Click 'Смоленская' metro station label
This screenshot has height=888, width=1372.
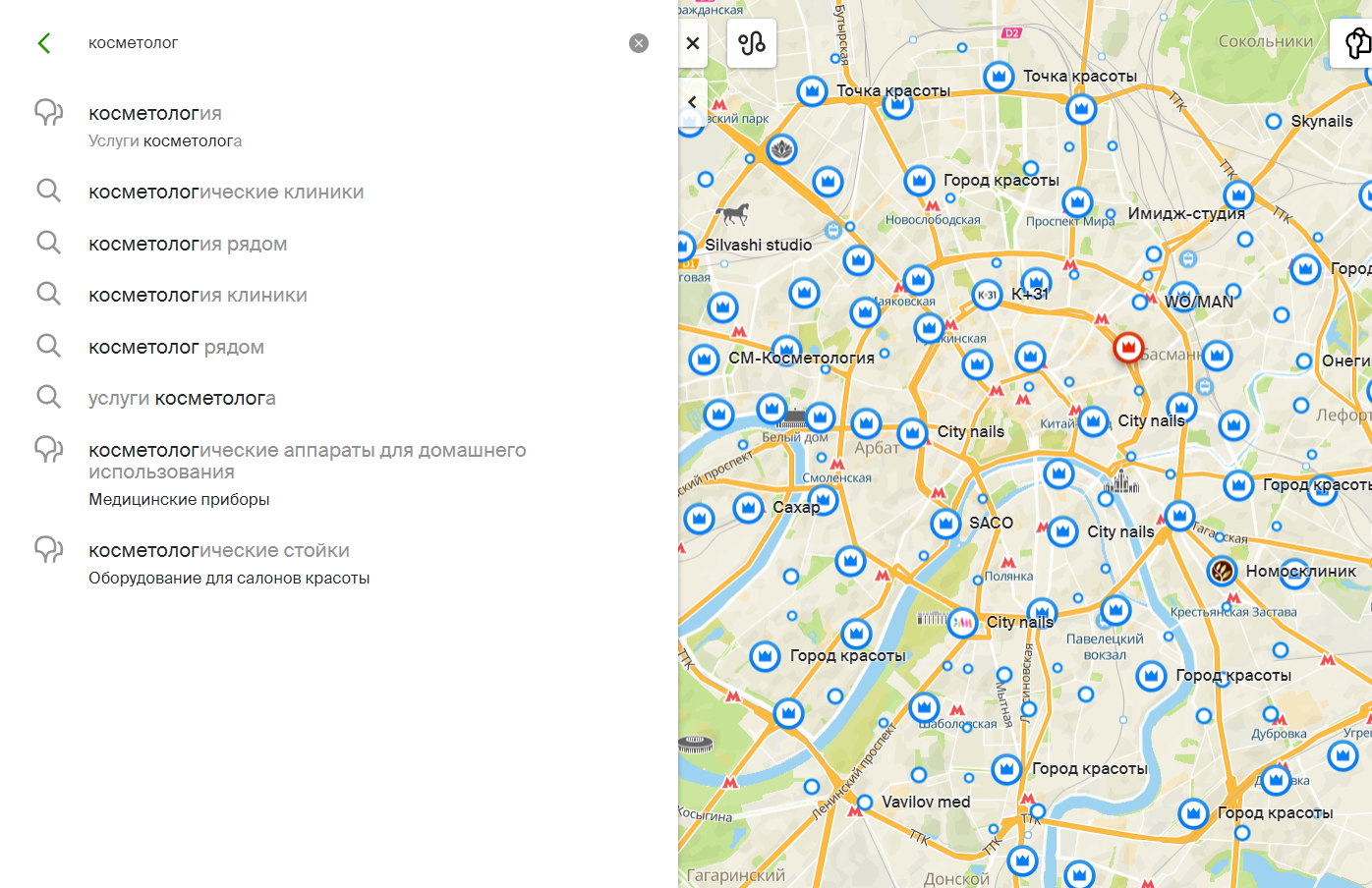836,478
